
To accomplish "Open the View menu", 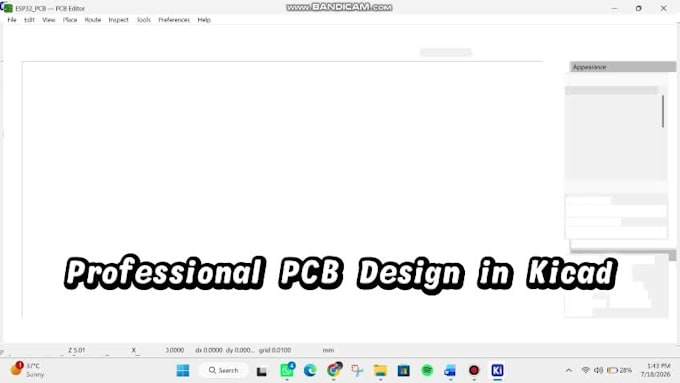I will pyautogui.click(x=49, y=20).
